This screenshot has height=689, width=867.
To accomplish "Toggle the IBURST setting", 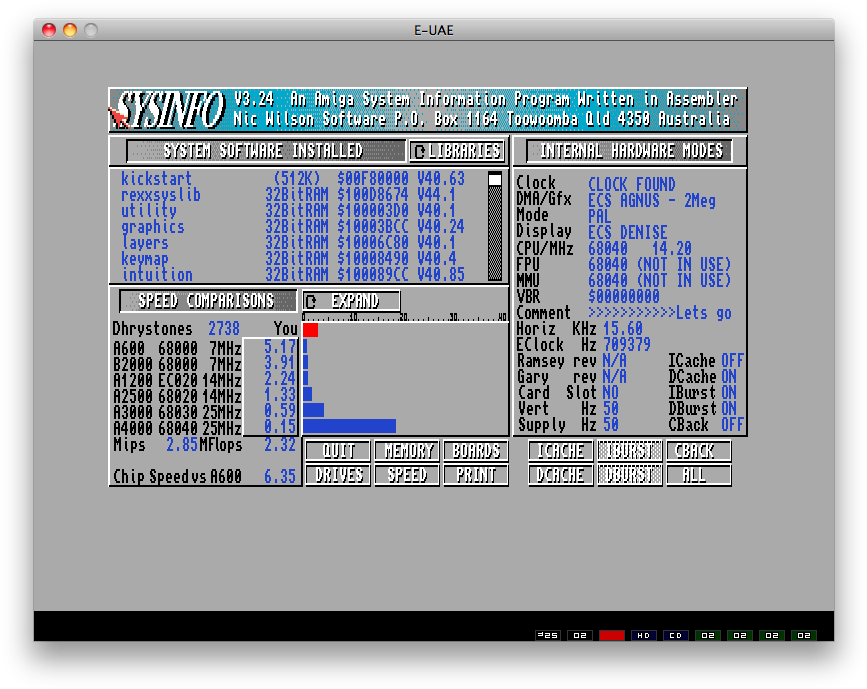I will point(628,451).
